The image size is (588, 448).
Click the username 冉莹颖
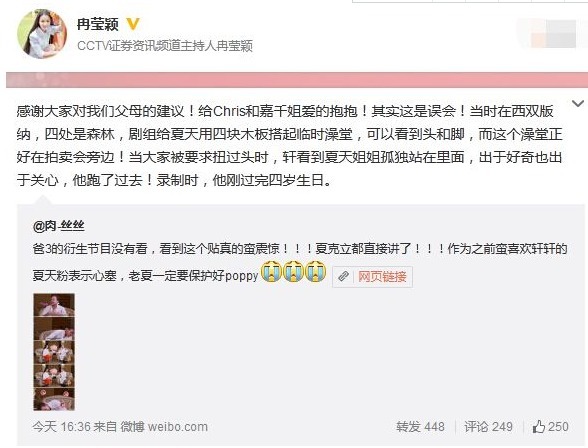click(98, 24)
